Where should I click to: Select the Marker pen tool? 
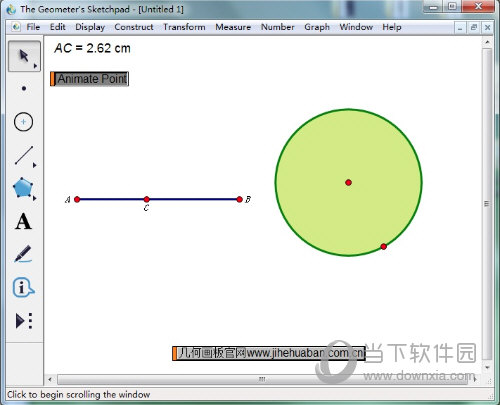(23, 254)
